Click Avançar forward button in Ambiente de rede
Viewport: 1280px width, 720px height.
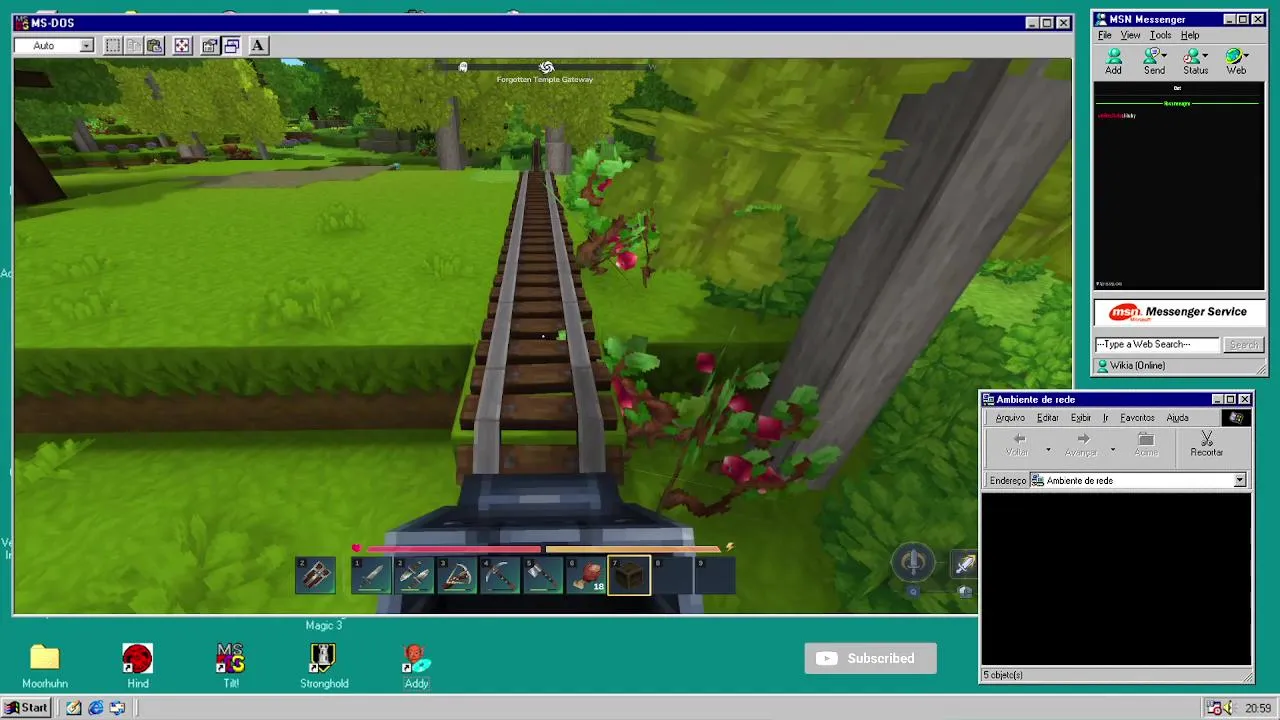1082,445
